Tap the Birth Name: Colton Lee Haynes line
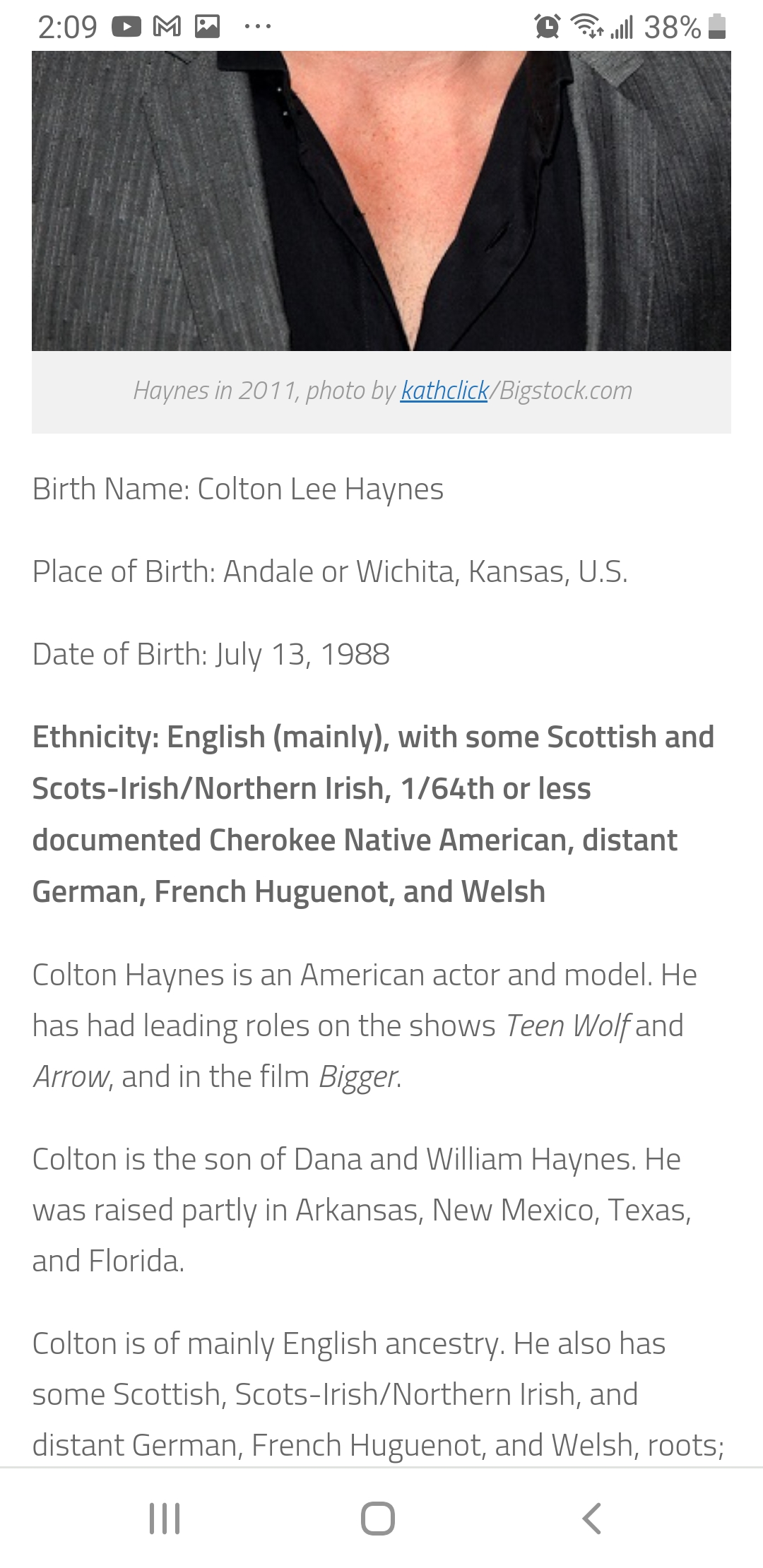This screenshot has width=763, height=1568. [238, 489]
